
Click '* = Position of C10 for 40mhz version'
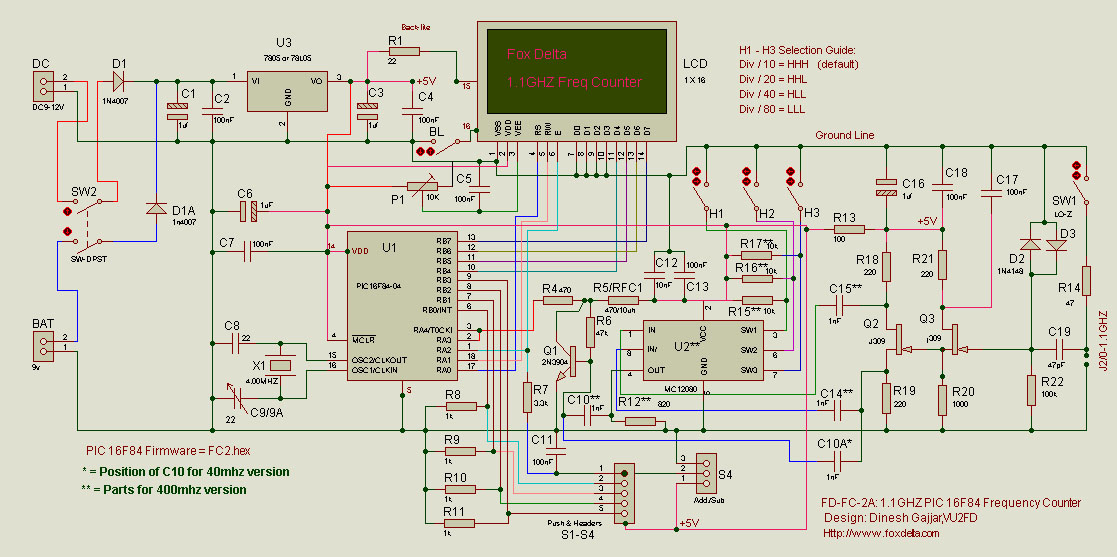pyautogui.click(x=185, y=472)
